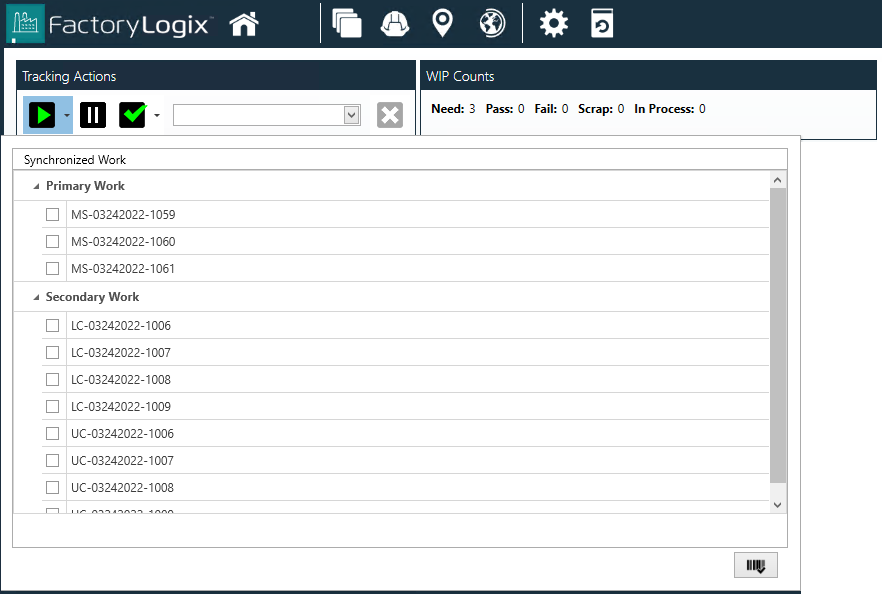Click the green checkmark Complete button
Viewport: 883px width, 594px height.
click(x=133, y=115)
